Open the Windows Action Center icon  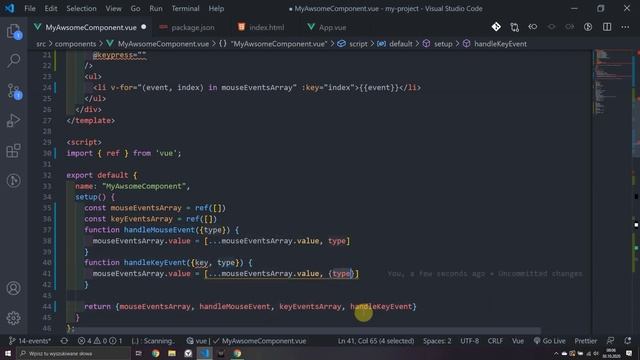(x=629, y=353)
